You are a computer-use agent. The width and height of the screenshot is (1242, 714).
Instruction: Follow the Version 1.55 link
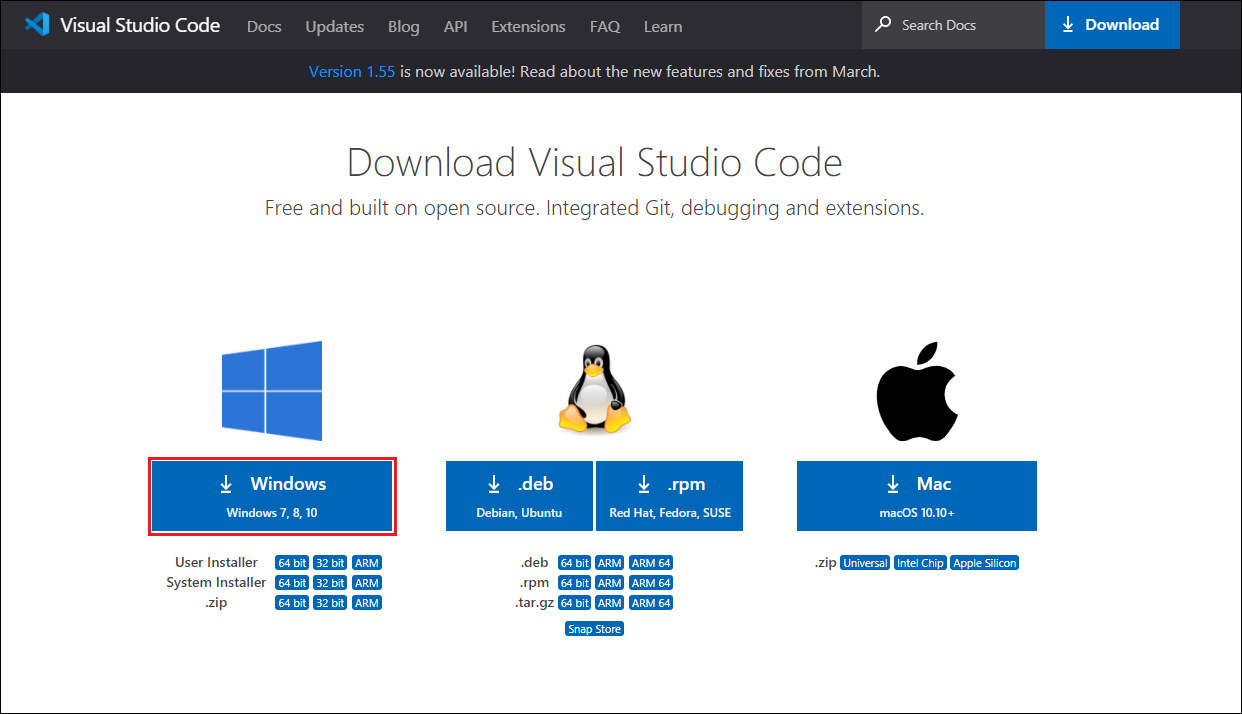pos(352,72)
